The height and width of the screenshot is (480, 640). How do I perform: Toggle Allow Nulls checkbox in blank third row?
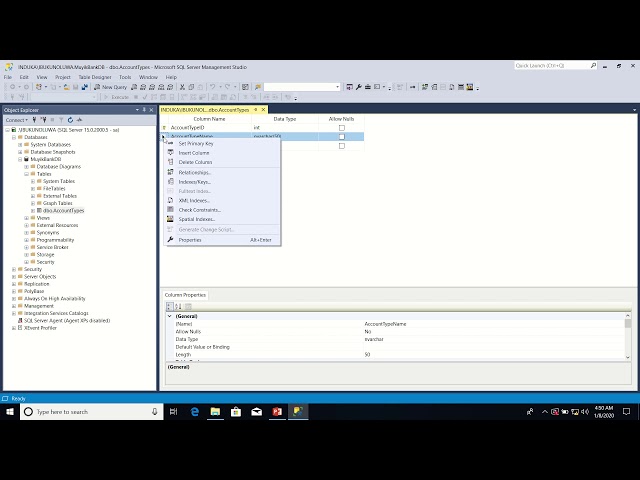click(x=342, y=146)
